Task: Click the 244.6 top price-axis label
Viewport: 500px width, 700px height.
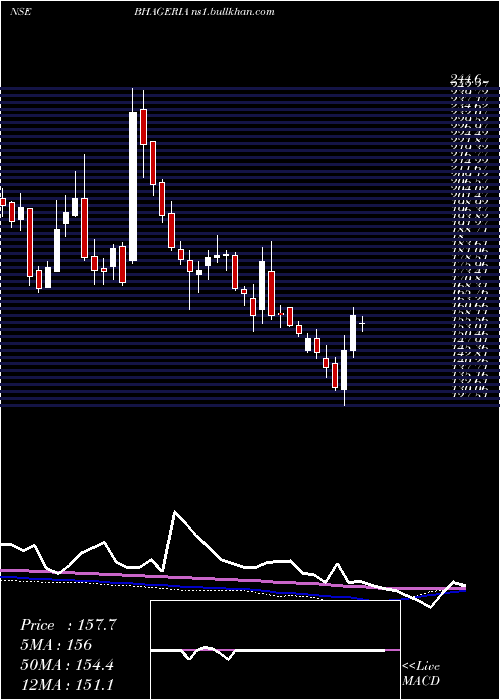Action: (467, 80)
